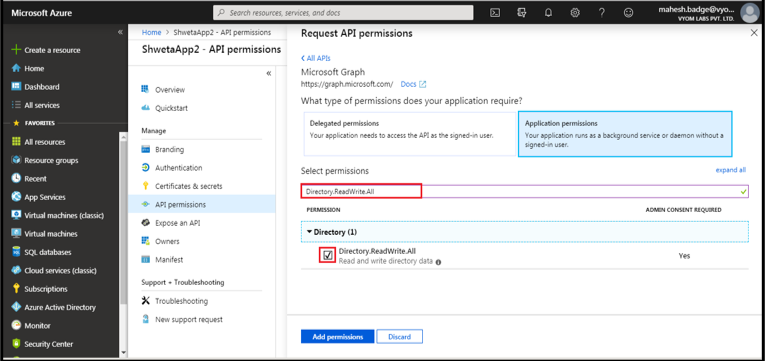Click the Subscriptions key icon
Viewport: 765px width, 361px height.
point(16,289)
